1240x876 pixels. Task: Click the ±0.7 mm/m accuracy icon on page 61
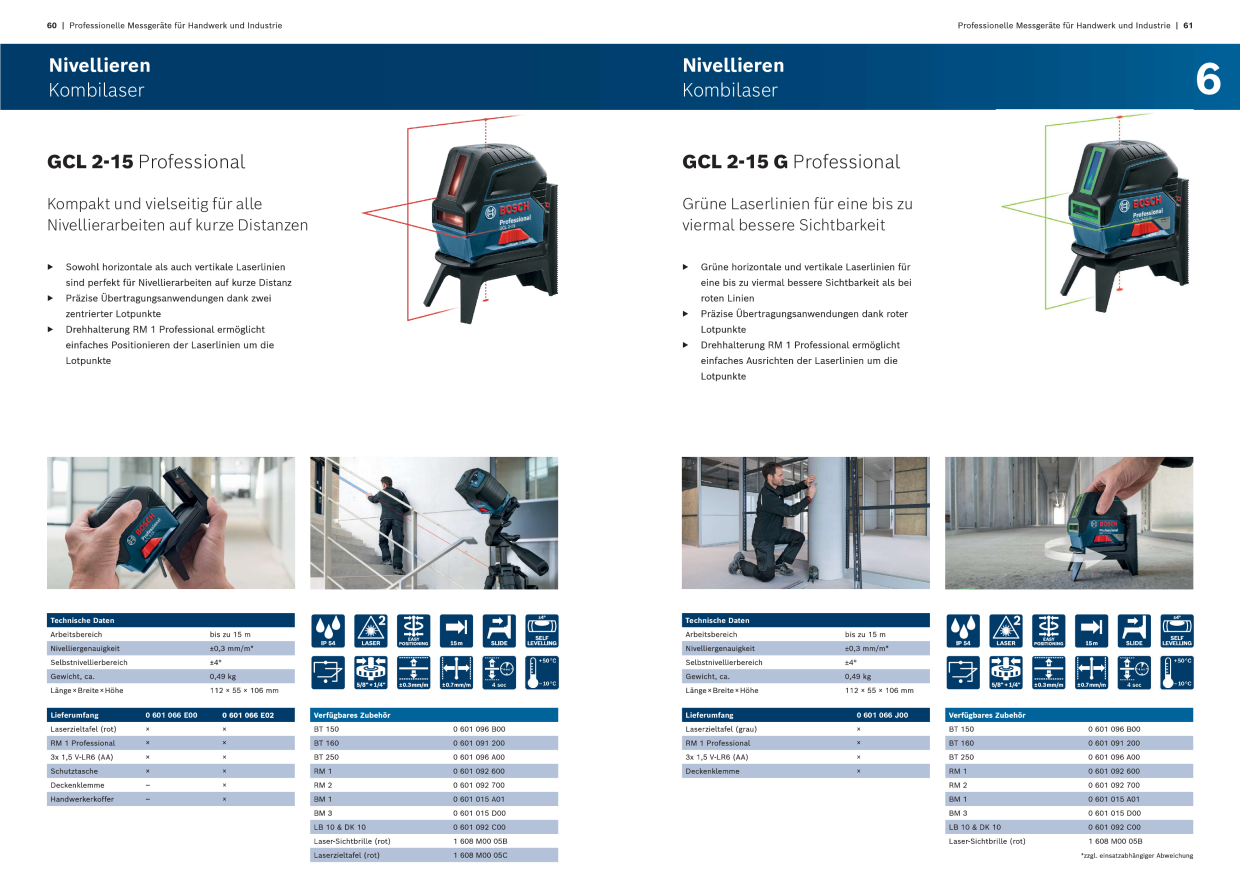1091,673
